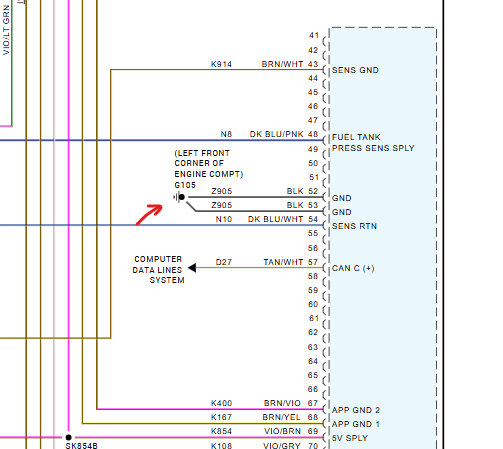Click connector pin number 43
Viewport: 503px width, 449px height.
click(313, 64)
